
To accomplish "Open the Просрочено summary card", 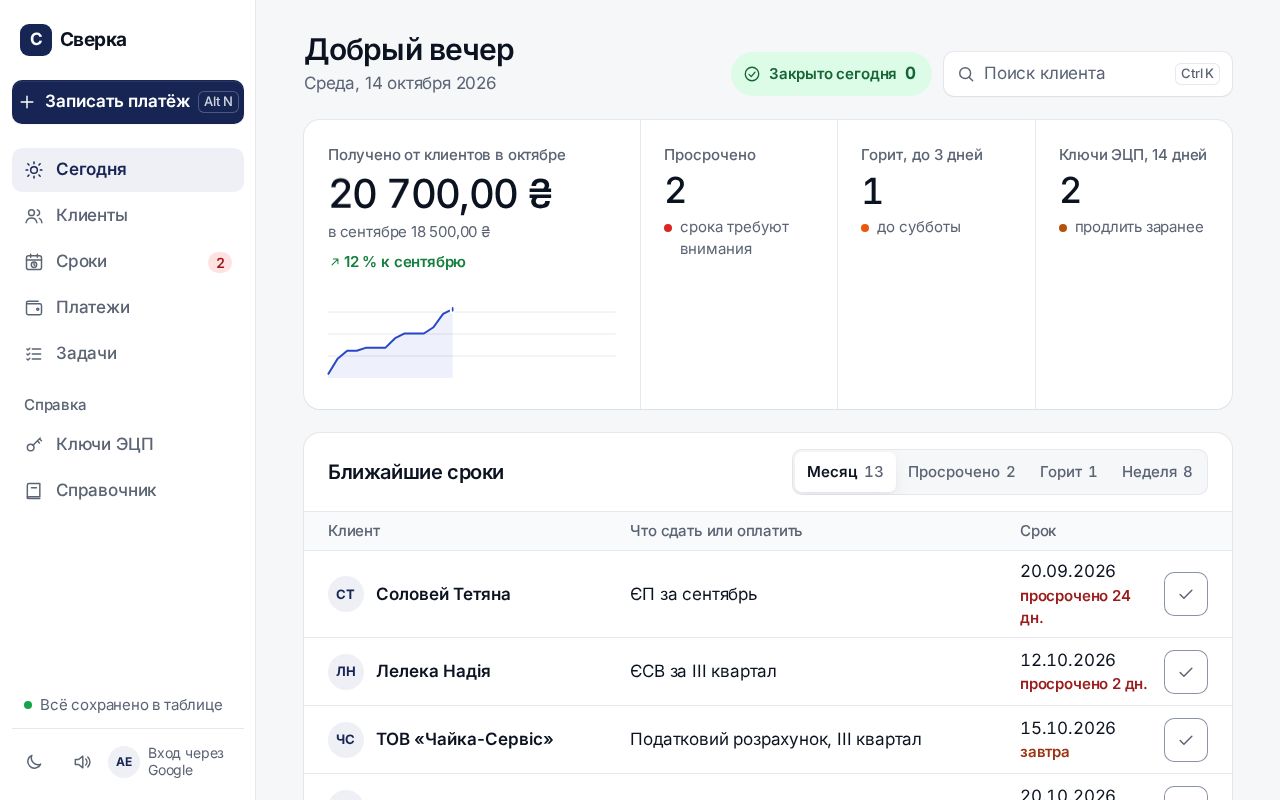I will [739, 265].
